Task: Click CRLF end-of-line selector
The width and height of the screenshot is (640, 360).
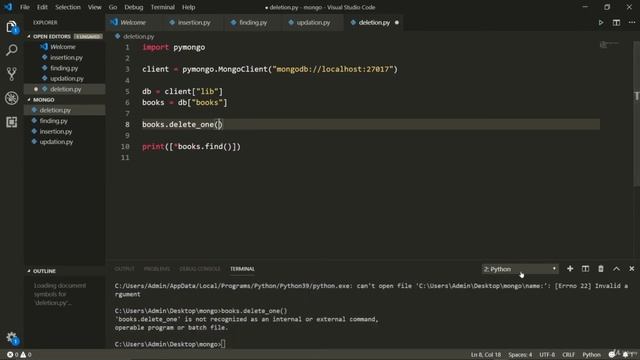Action: [x=568, y=355]
